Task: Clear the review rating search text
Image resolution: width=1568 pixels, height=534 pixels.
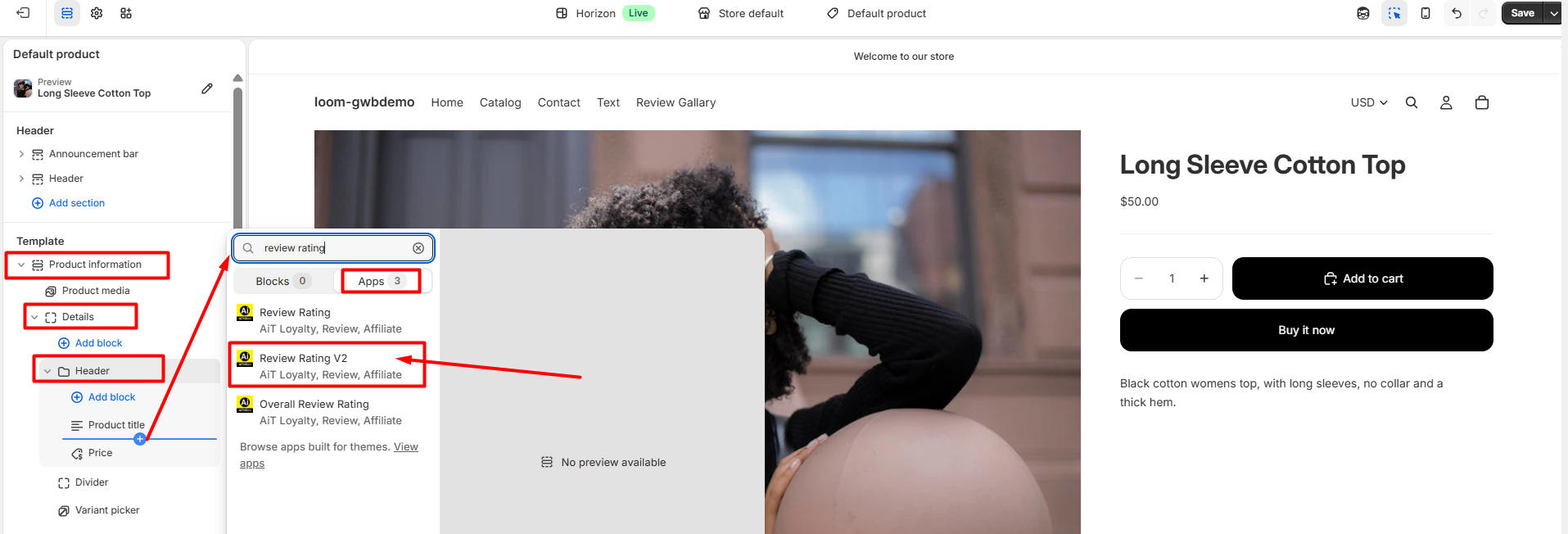Action: (418, 248)
